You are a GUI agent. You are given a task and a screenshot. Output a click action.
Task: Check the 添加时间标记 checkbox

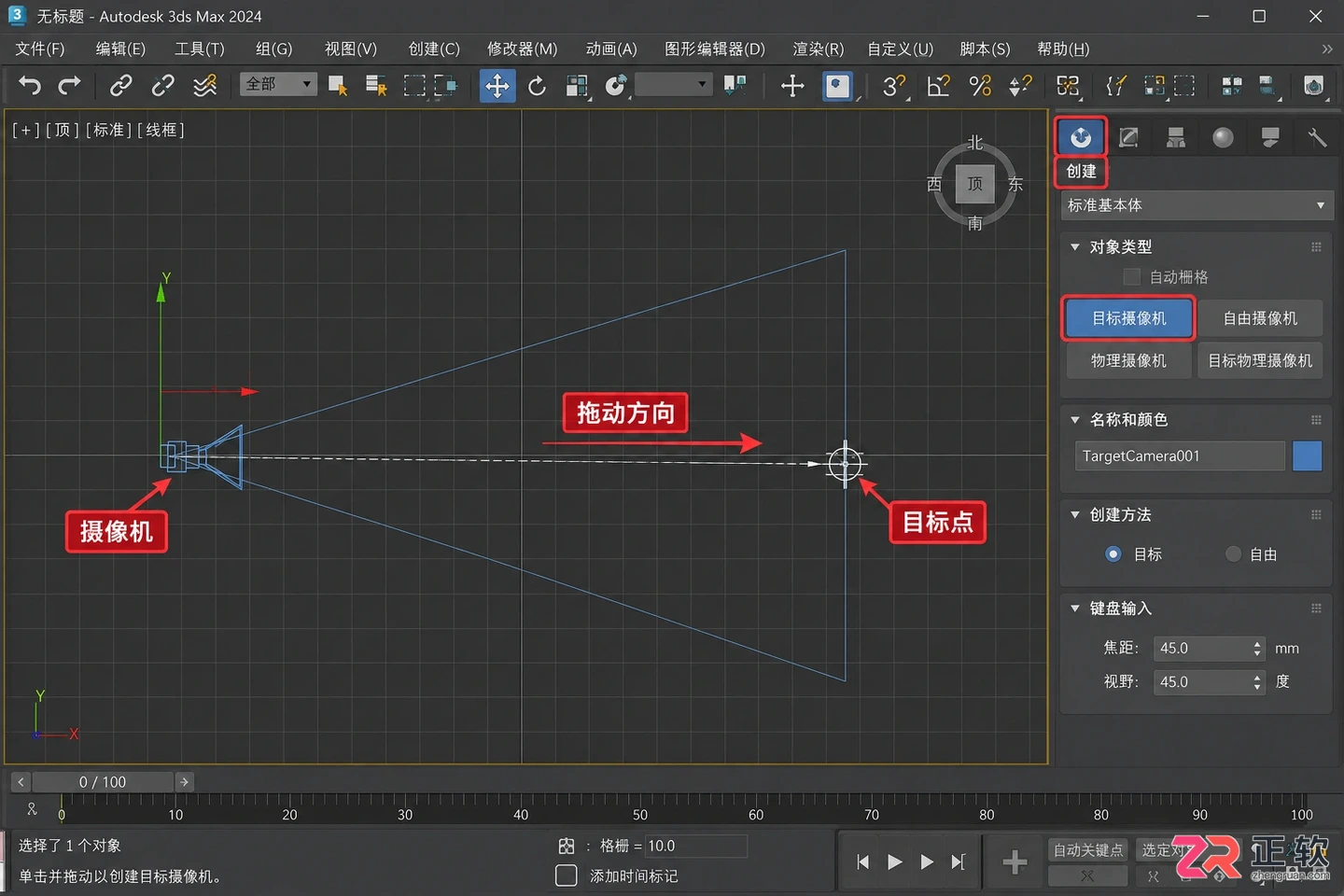[x=567, y=875]
